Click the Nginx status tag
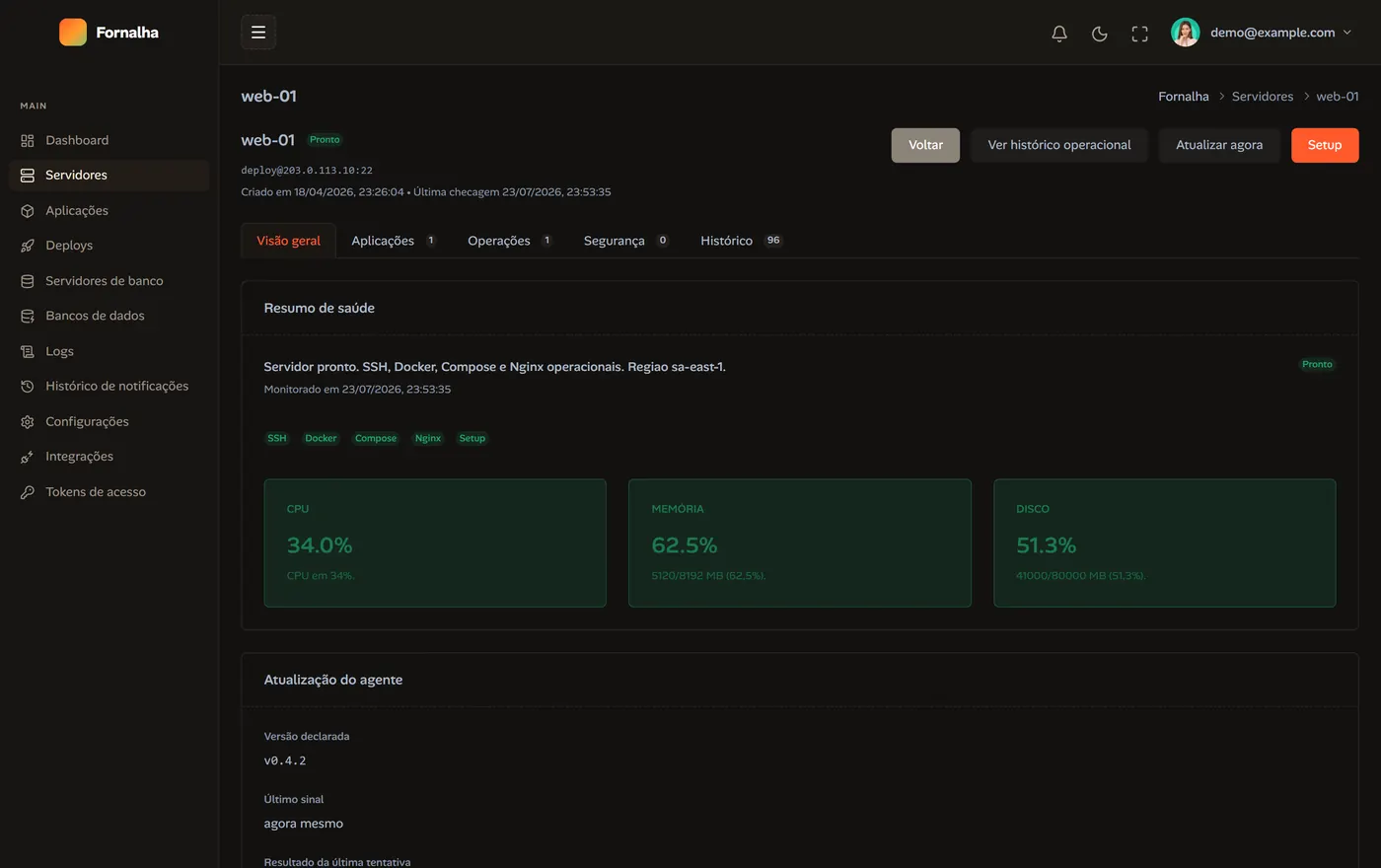 click(x=428, y=438)
